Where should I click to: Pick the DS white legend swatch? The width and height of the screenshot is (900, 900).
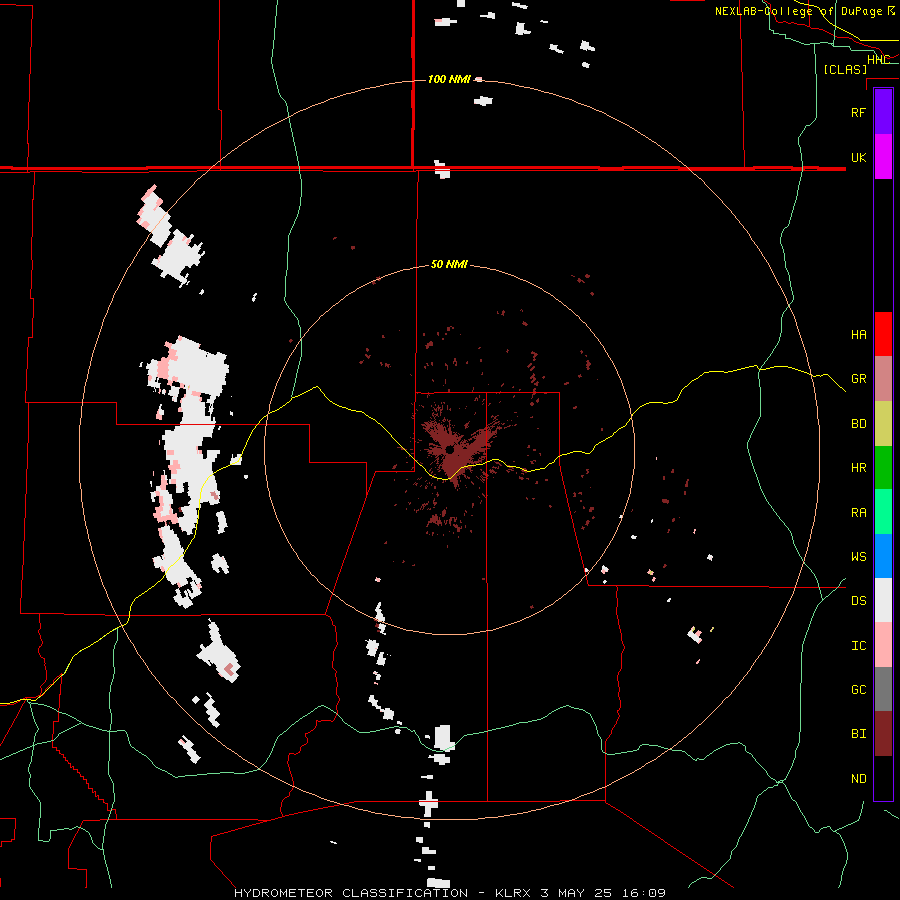pyautogui.click(x=883, y=600)
